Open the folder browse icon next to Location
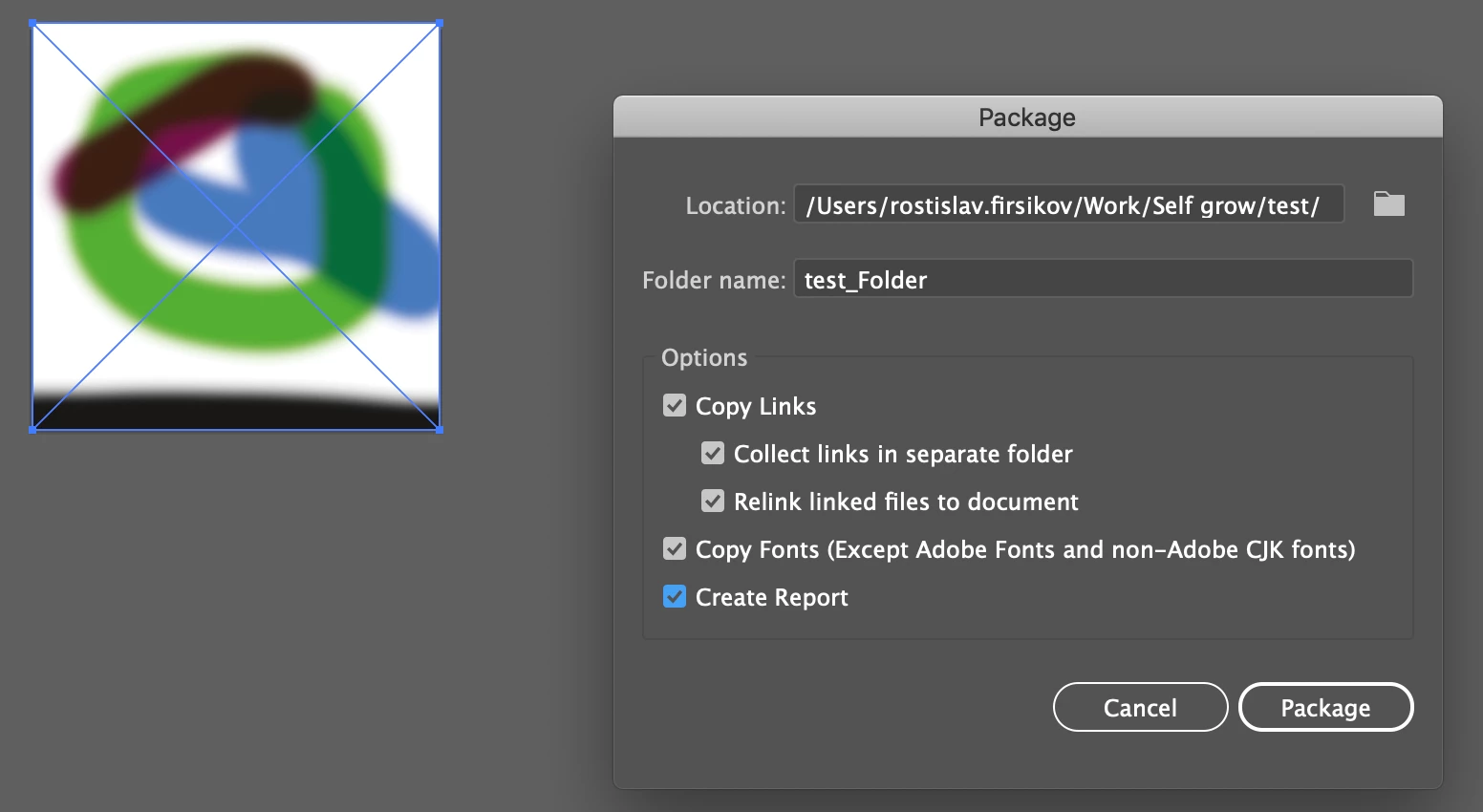 (x=1388, y=203)
